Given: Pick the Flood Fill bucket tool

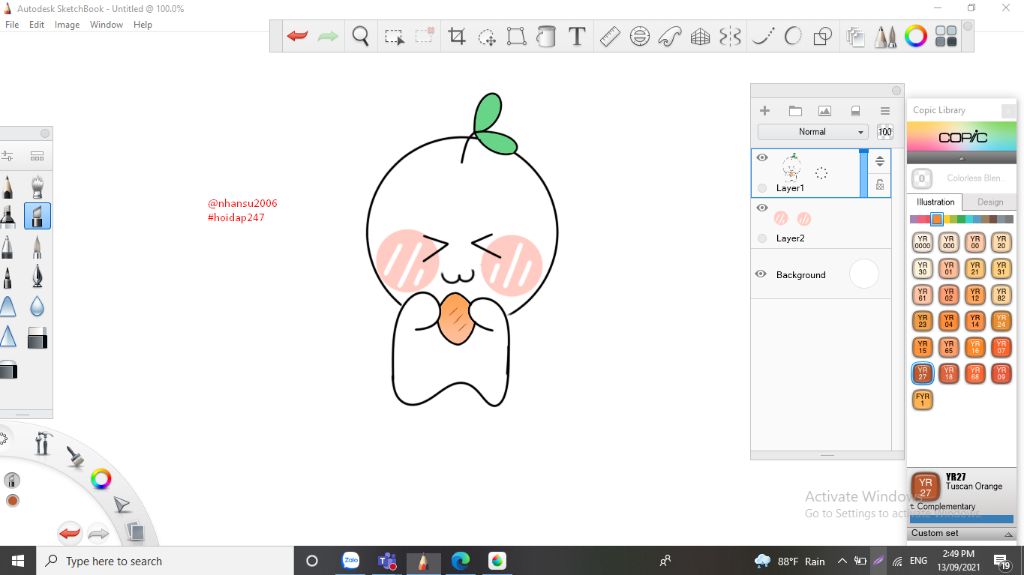Looking at the screenshot, I should pos(546,36).
